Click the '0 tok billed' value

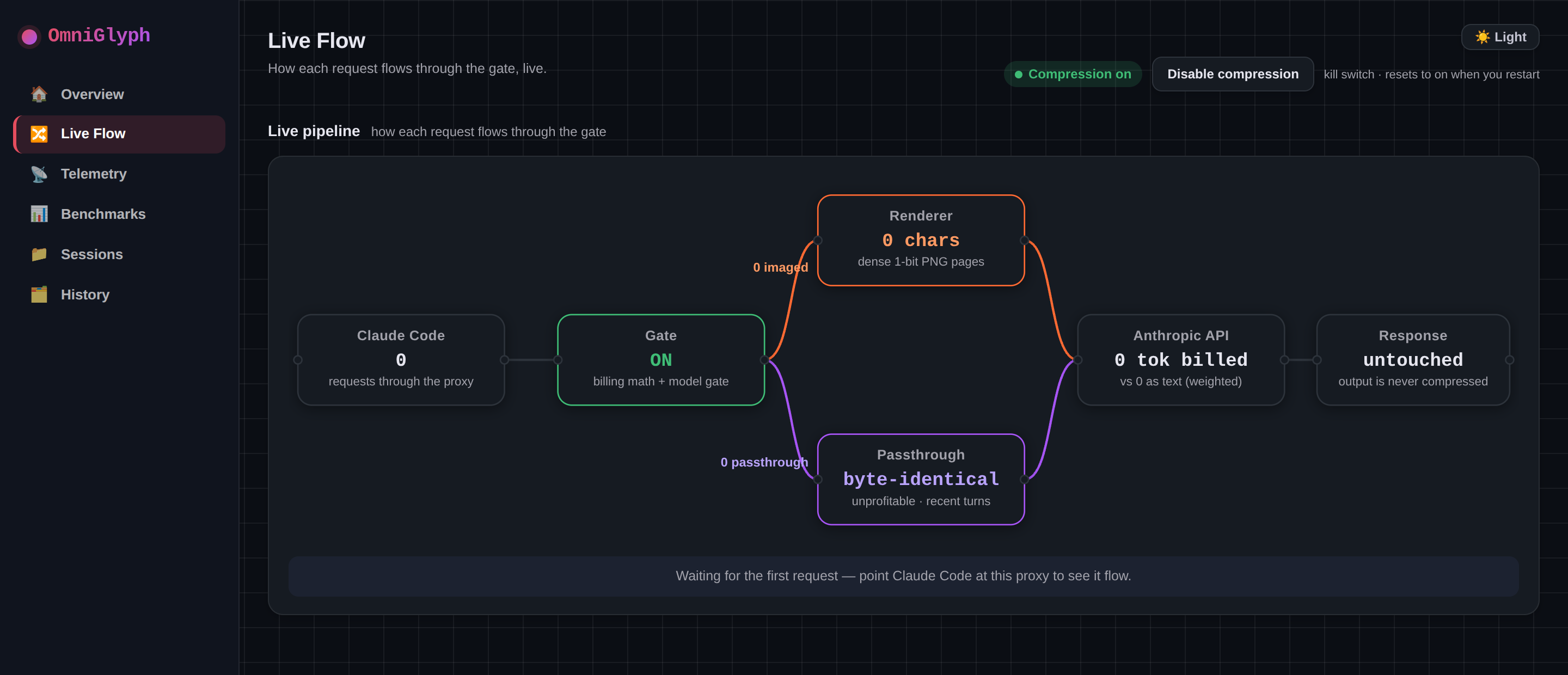pos(1180,360)
